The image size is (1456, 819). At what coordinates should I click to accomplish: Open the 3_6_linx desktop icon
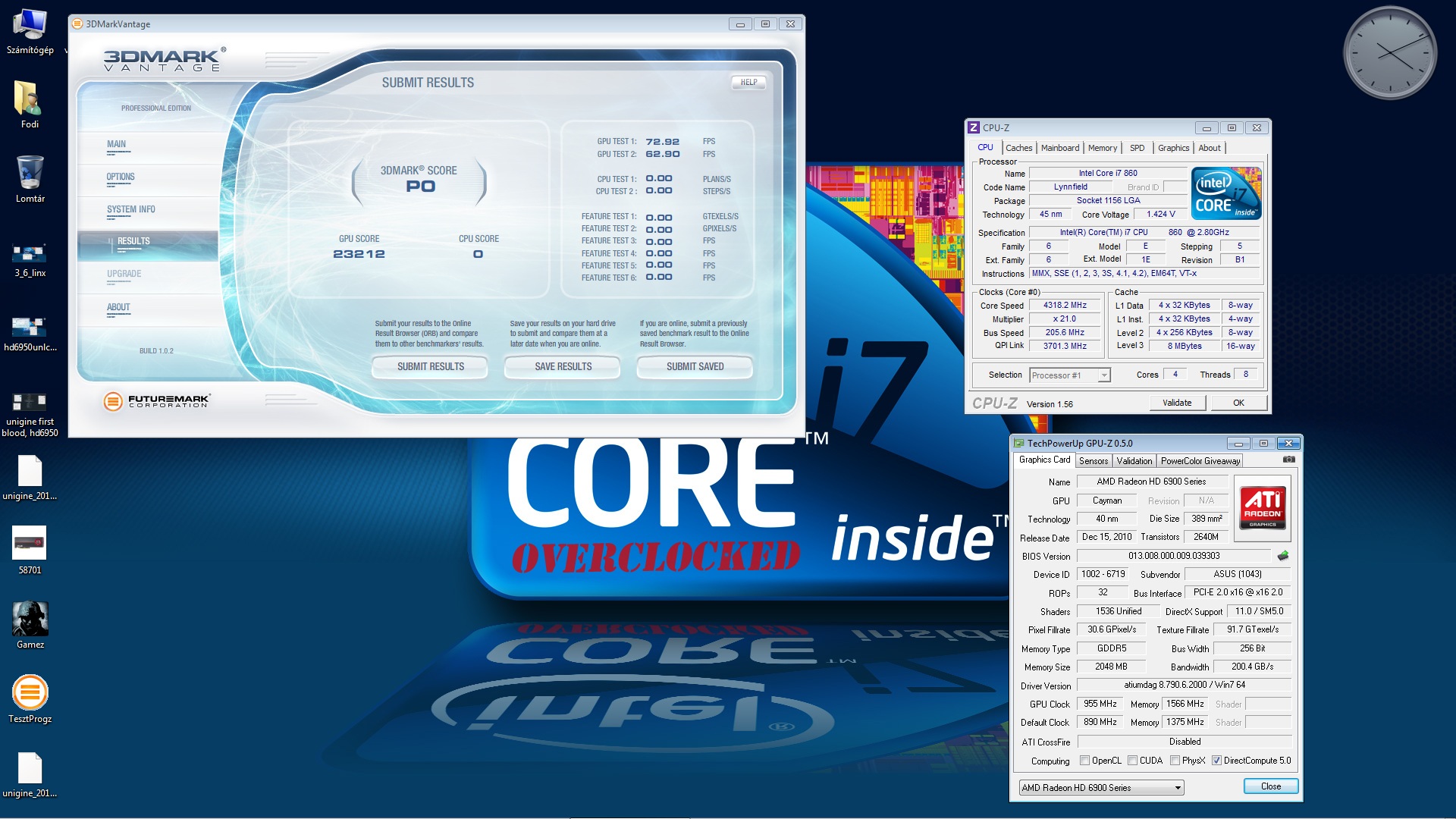[x=30, y=253]
